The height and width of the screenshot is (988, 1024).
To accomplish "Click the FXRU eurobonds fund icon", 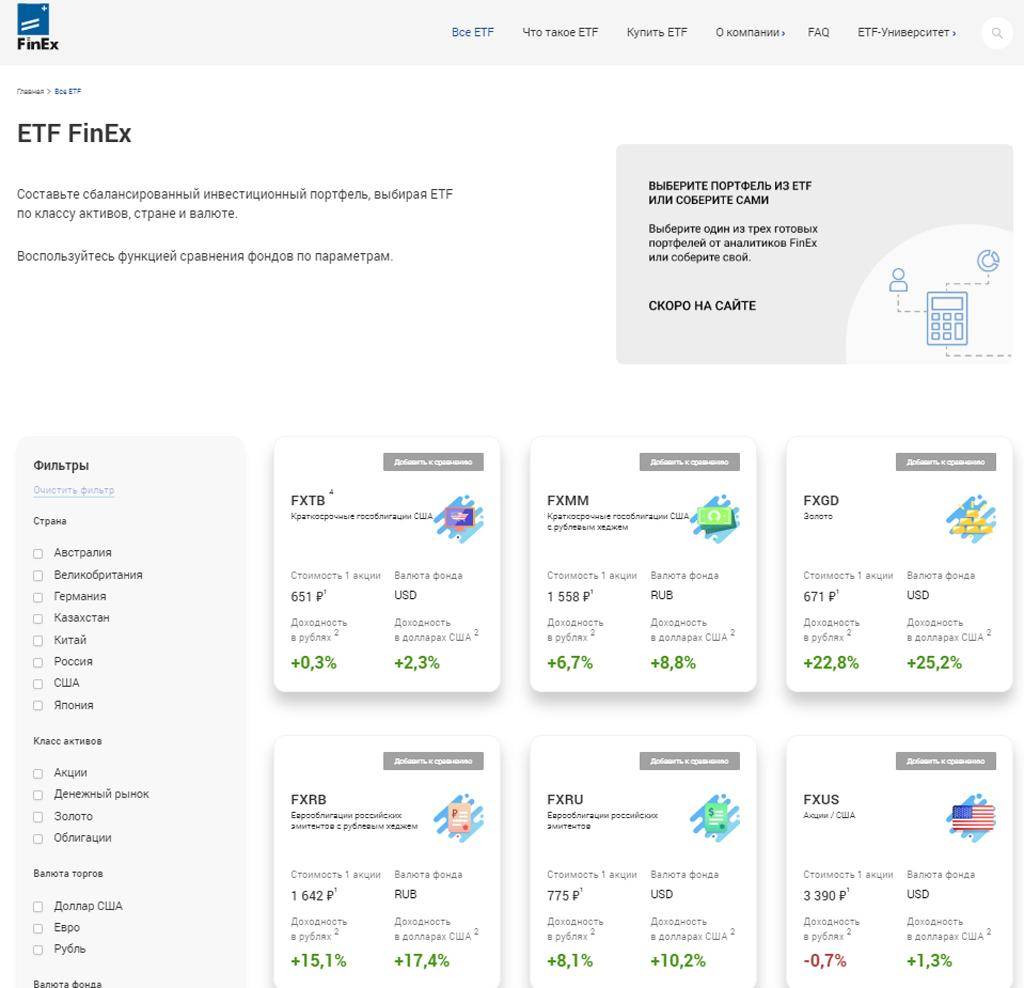I will coord(715,817).
